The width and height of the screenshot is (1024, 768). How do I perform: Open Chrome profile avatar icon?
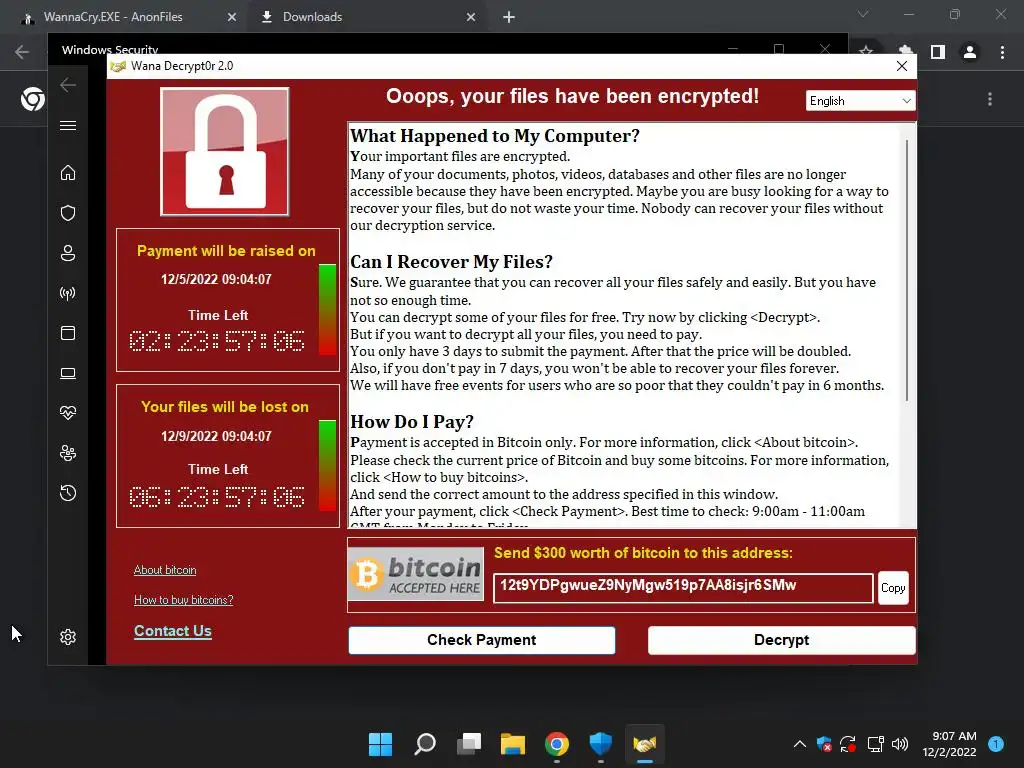pos(970,52)
